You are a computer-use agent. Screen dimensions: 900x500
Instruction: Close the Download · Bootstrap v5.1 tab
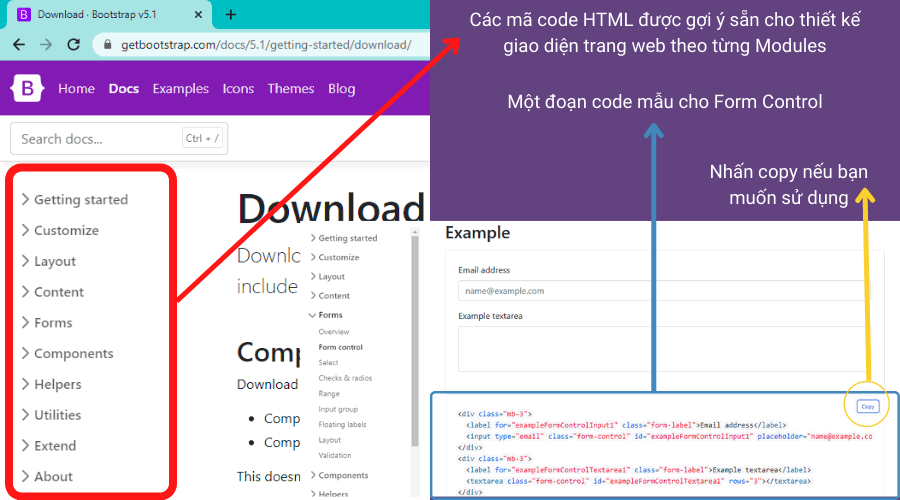click(198, 14)
